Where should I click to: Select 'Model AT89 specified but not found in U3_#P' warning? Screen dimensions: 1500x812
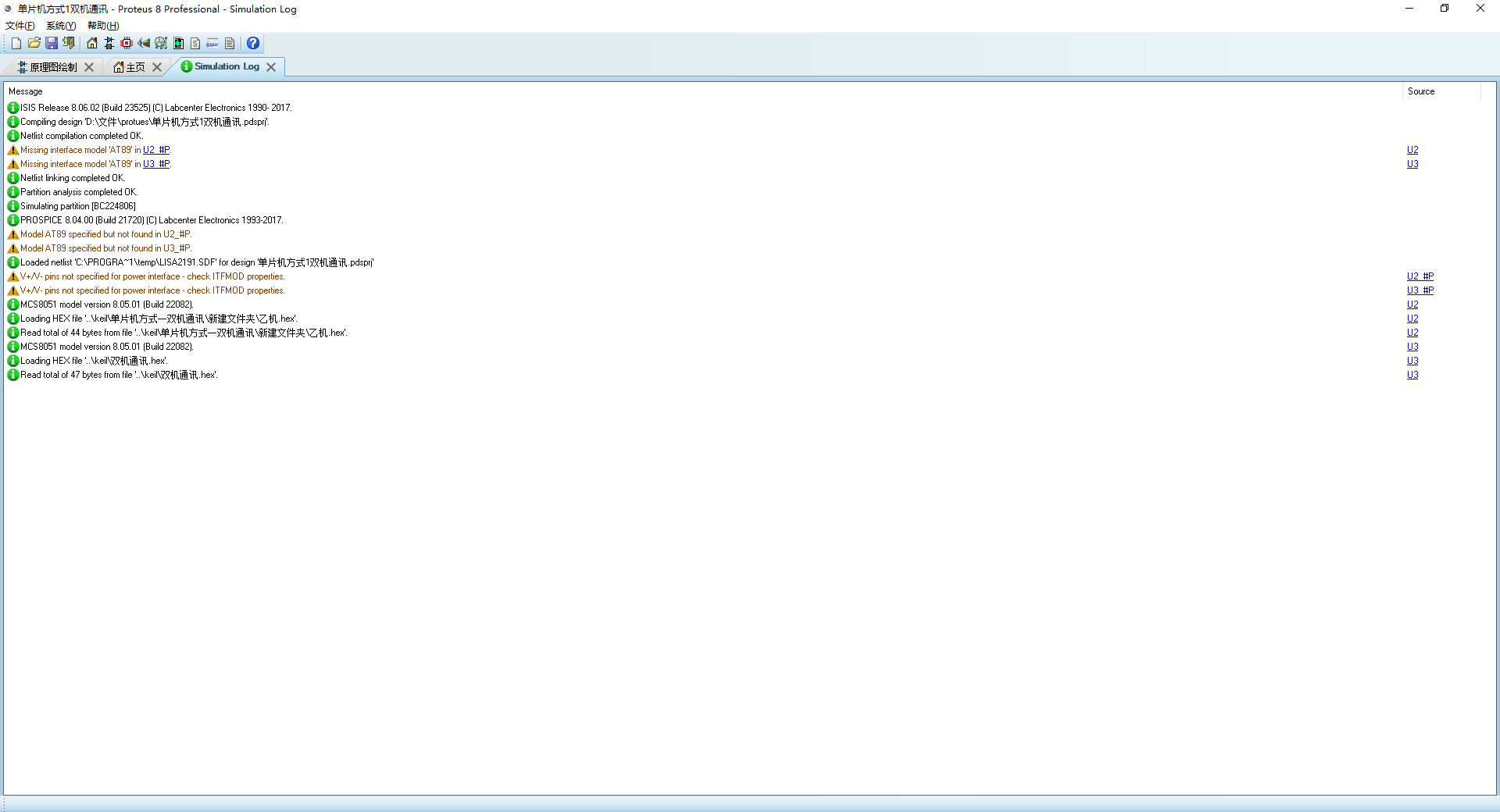click(105, 248)
